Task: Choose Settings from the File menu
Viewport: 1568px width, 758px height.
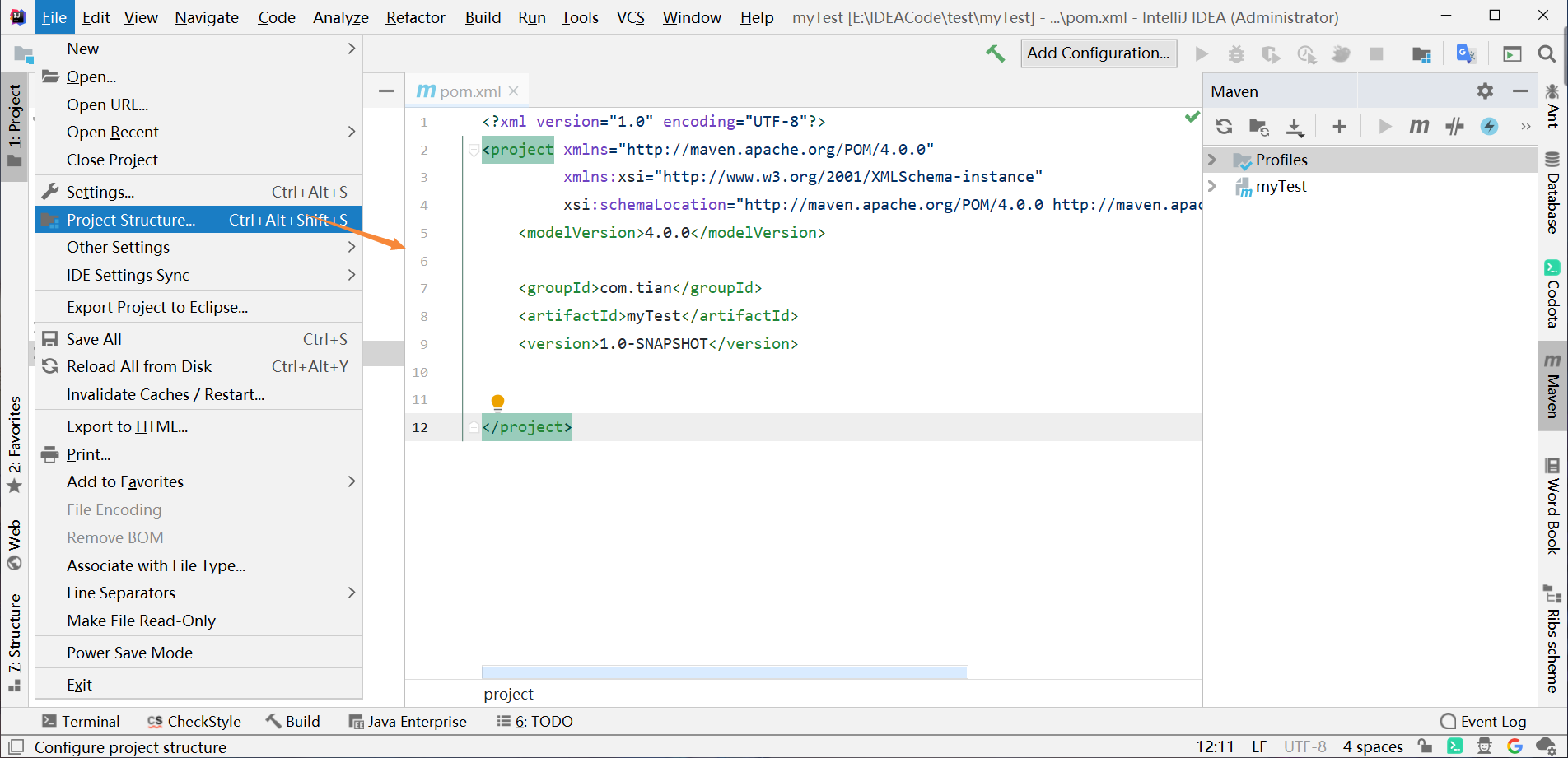Action: 198,192
